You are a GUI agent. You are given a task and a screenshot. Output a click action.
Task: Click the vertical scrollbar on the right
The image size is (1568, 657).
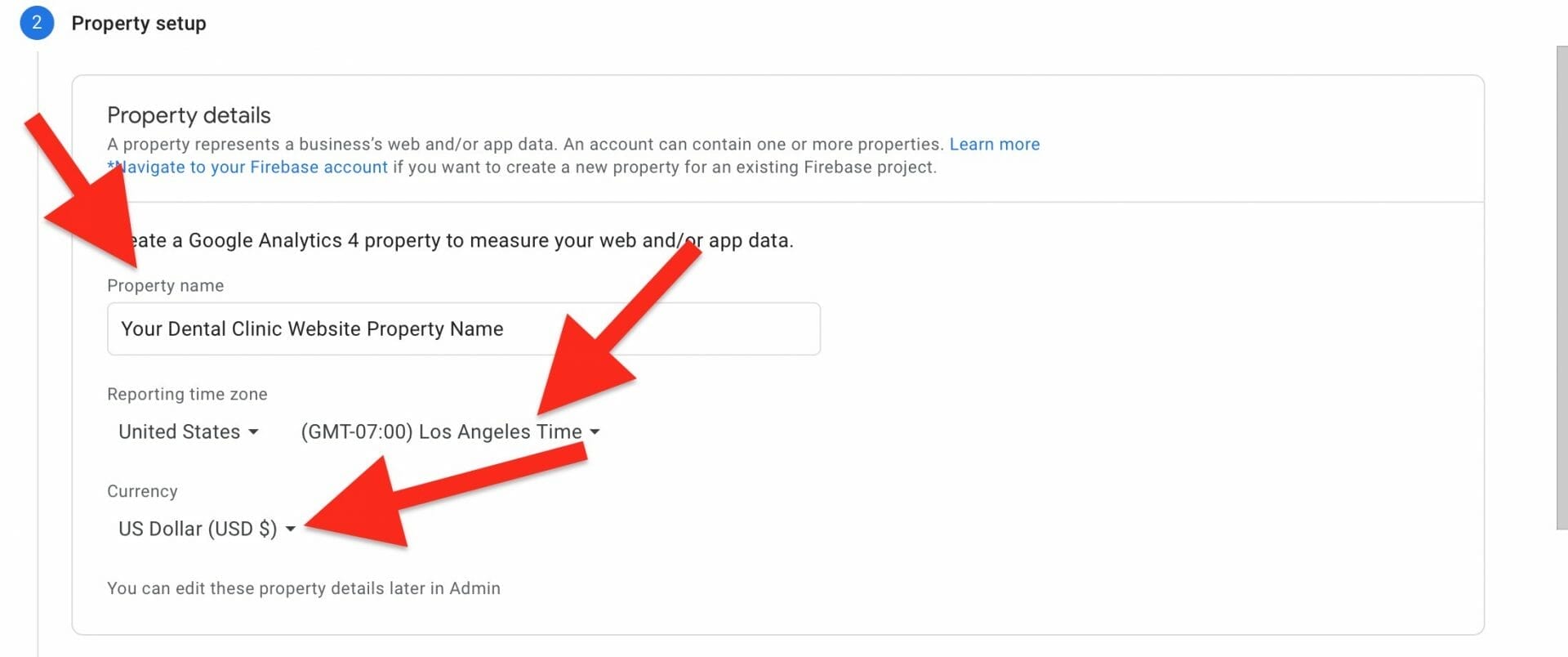point(1561,286)
